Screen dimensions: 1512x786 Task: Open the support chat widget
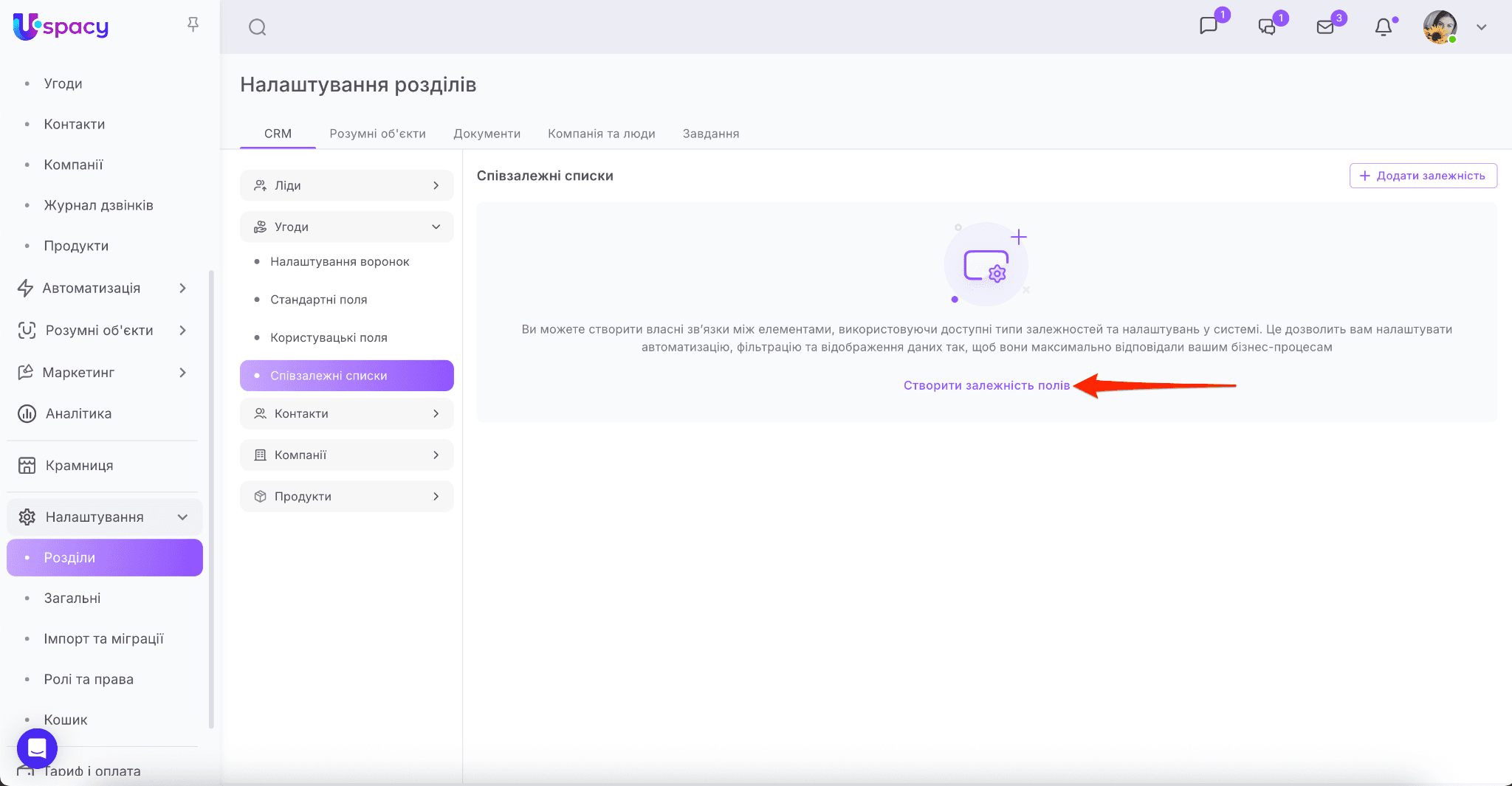tap(37, 748)
